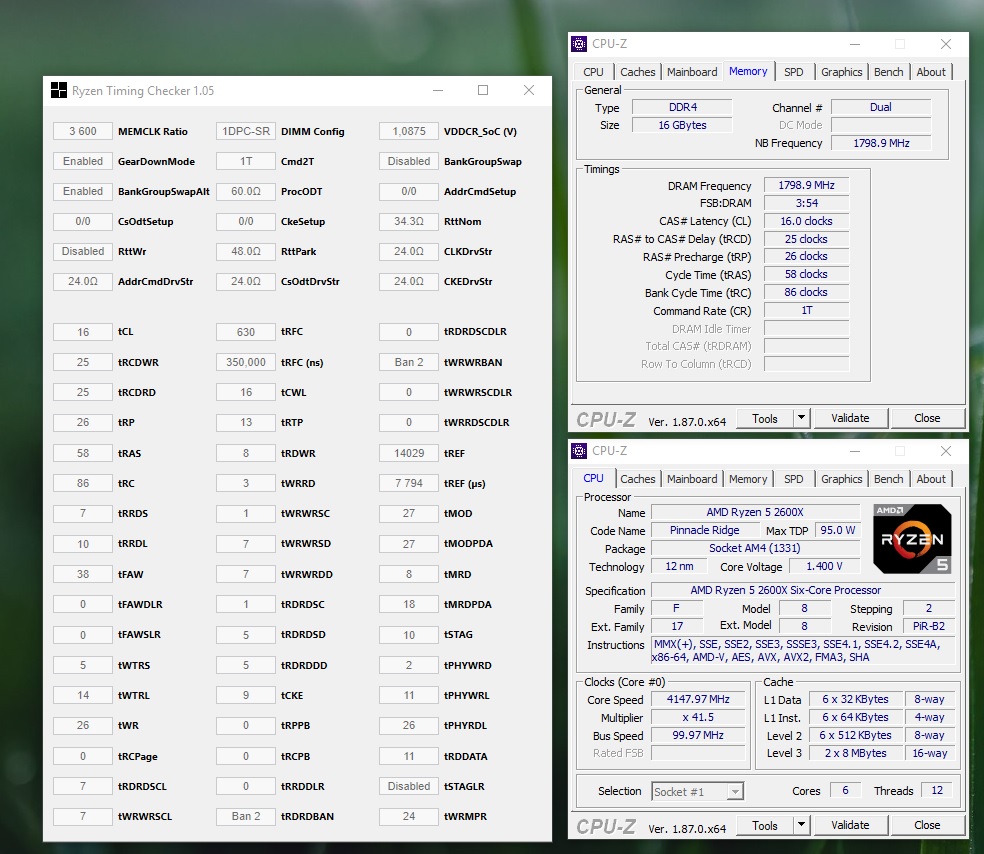
Task: Open the Graphics tab in the upper CPU-Z window
Action: tap(841, 72)
